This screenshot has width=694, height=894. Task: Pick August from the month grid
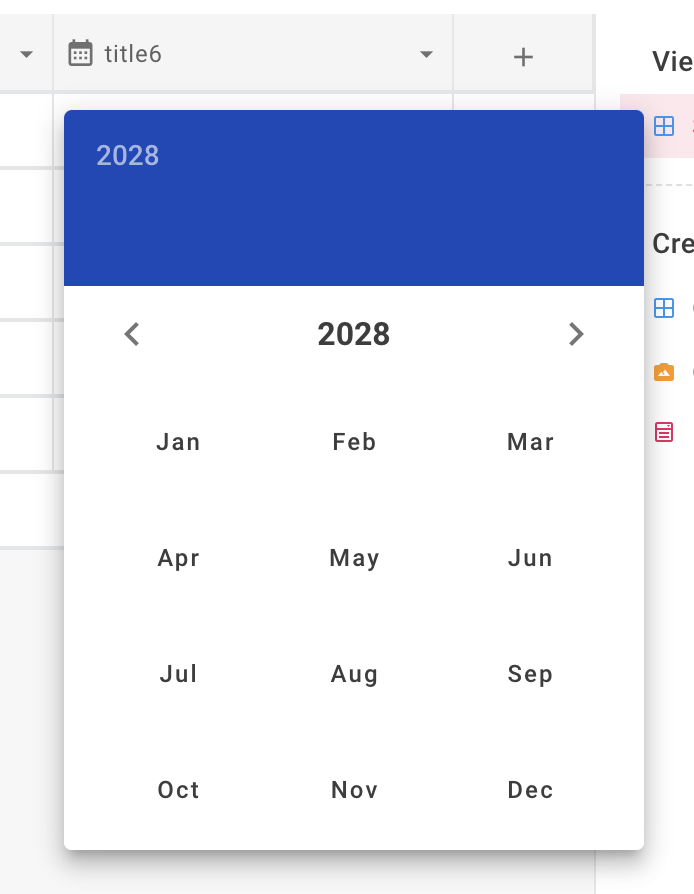click(x=354, y=673)
